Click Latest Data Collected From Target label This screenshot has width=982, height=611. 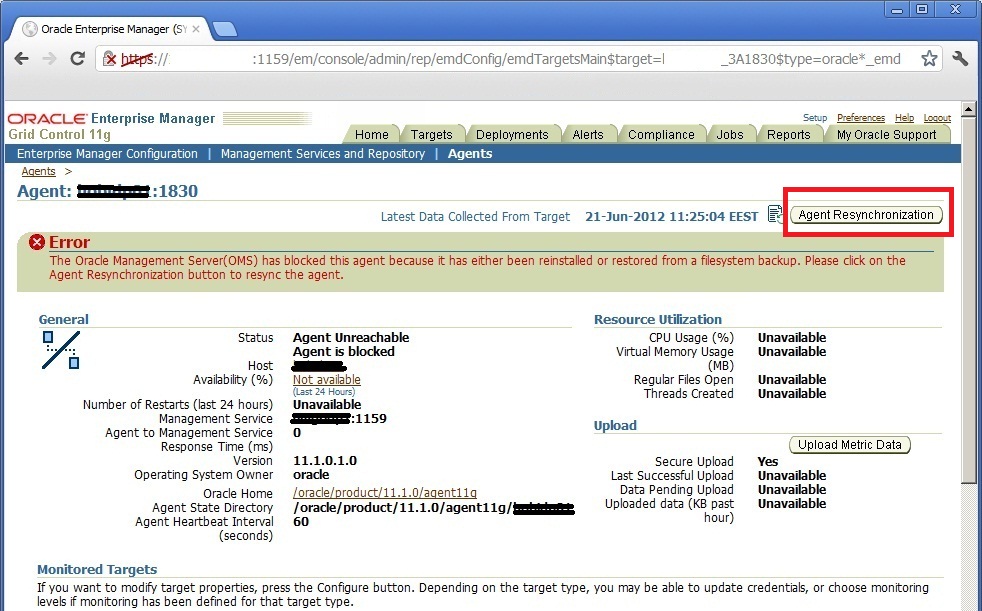(475, 217)
